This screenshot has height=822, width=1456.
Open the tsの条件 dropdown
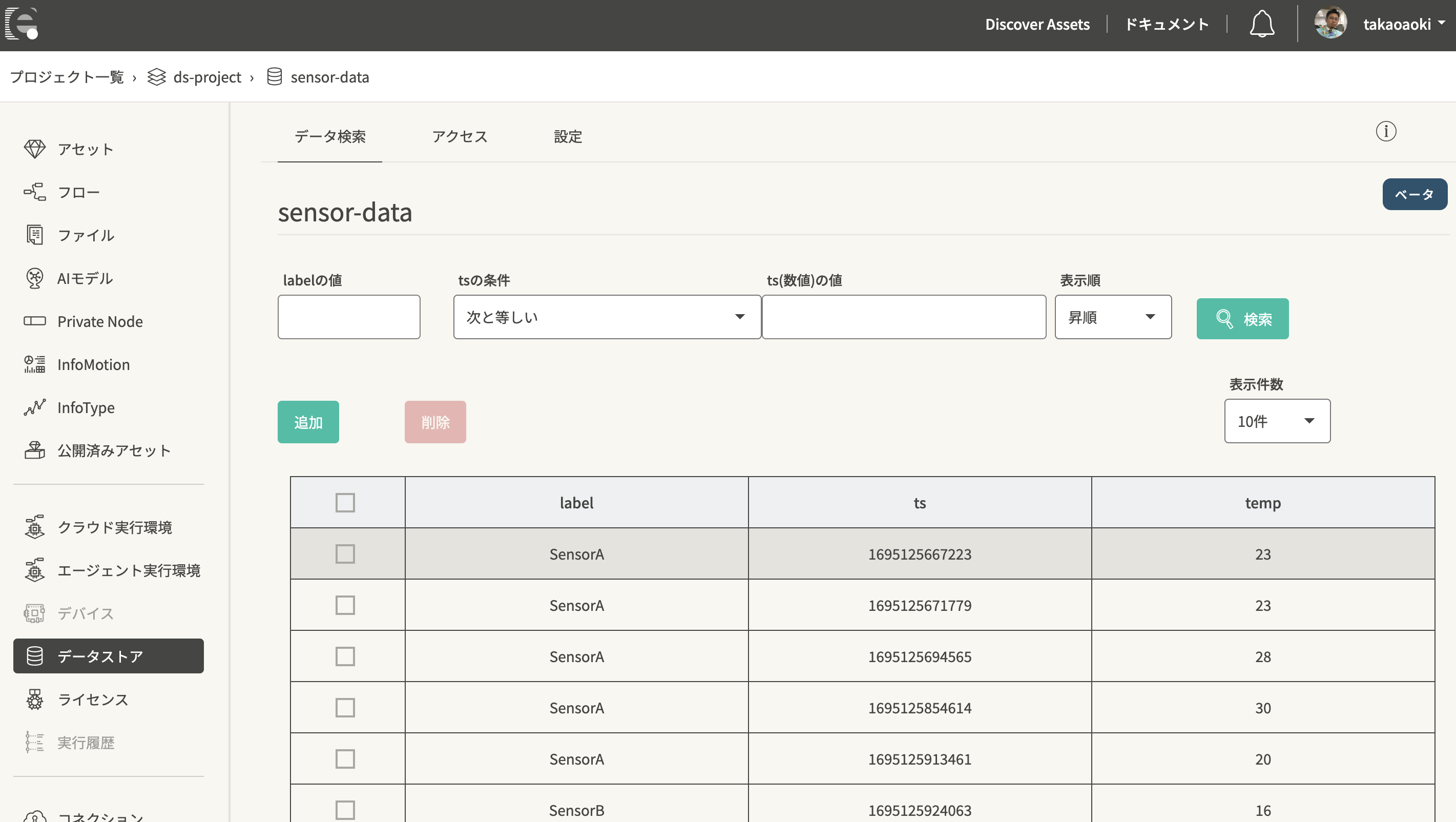tap(607, 317)
